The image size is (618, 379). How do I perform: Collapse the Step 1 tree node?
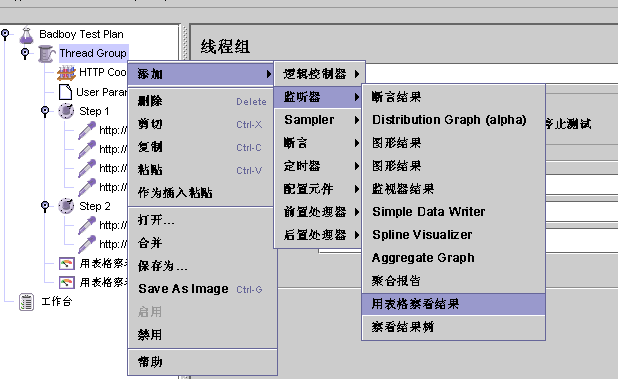(x=45, y=111)
